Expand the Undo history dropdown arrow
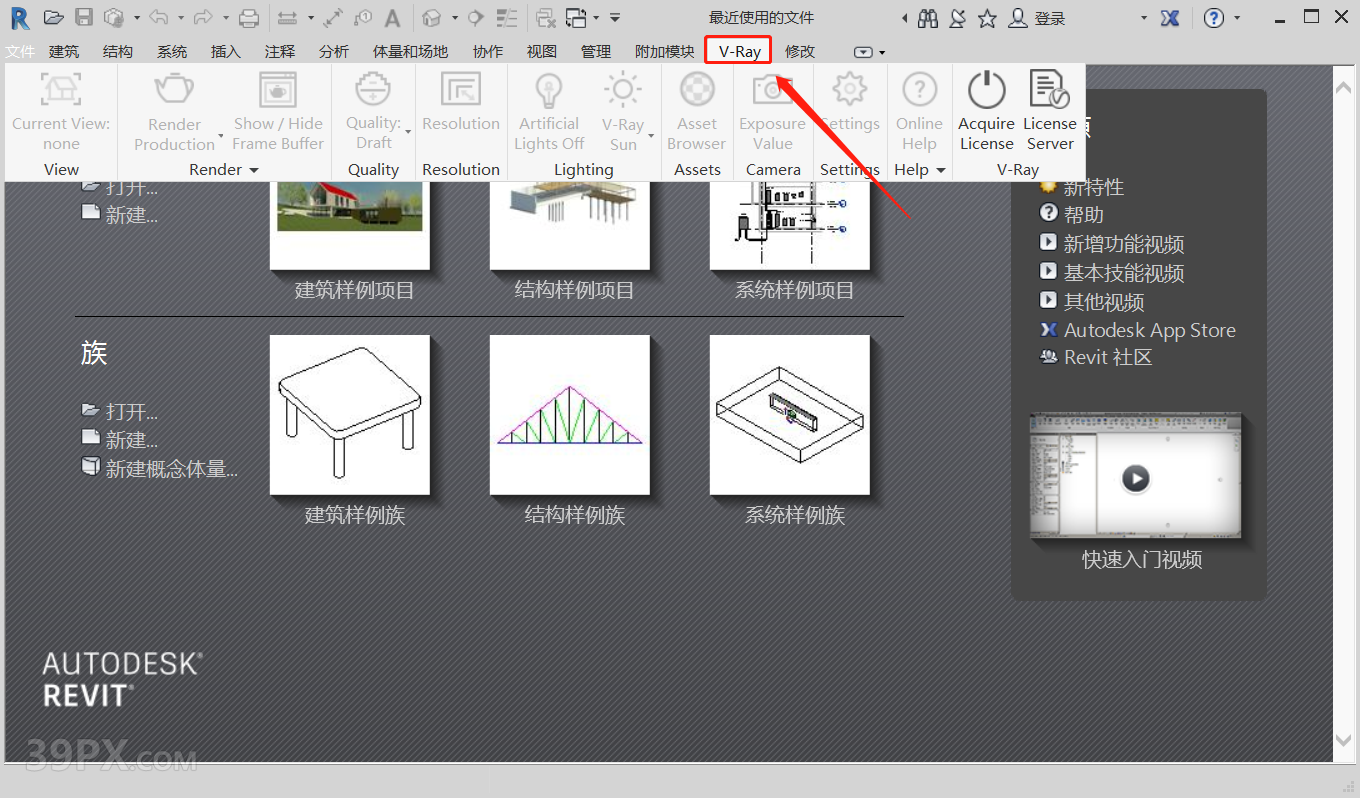The image size is (1360, 798). tap(181, 18)
